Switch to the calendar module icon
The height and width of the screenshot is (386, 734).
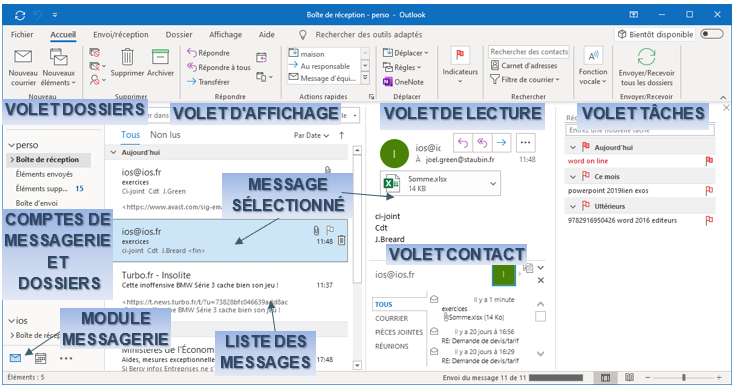(41, 358)
